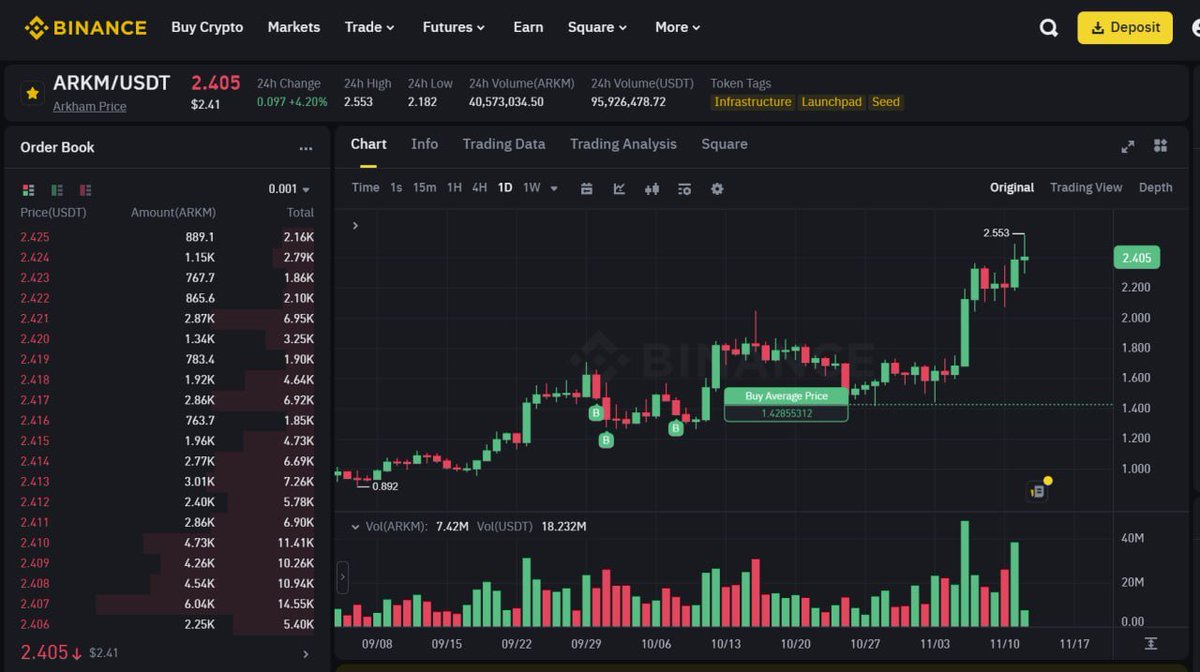Expand the volume panel side handle
Image resolution: width=1200 pixels, height=672 pixels.
click(x=343, y=577)
